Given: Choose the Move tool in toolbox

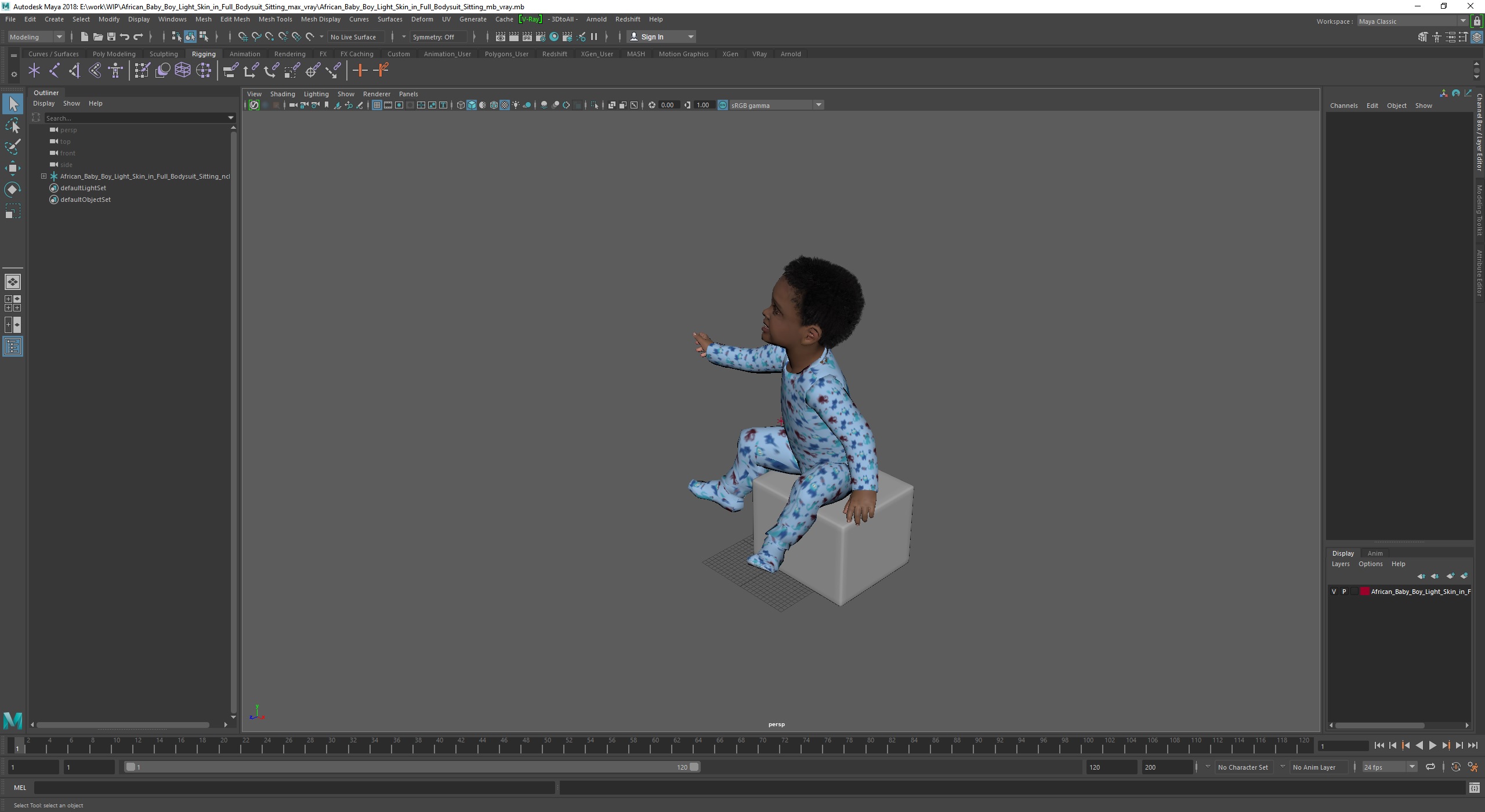Looking at the screenshot, I should (x=13, y=168).
